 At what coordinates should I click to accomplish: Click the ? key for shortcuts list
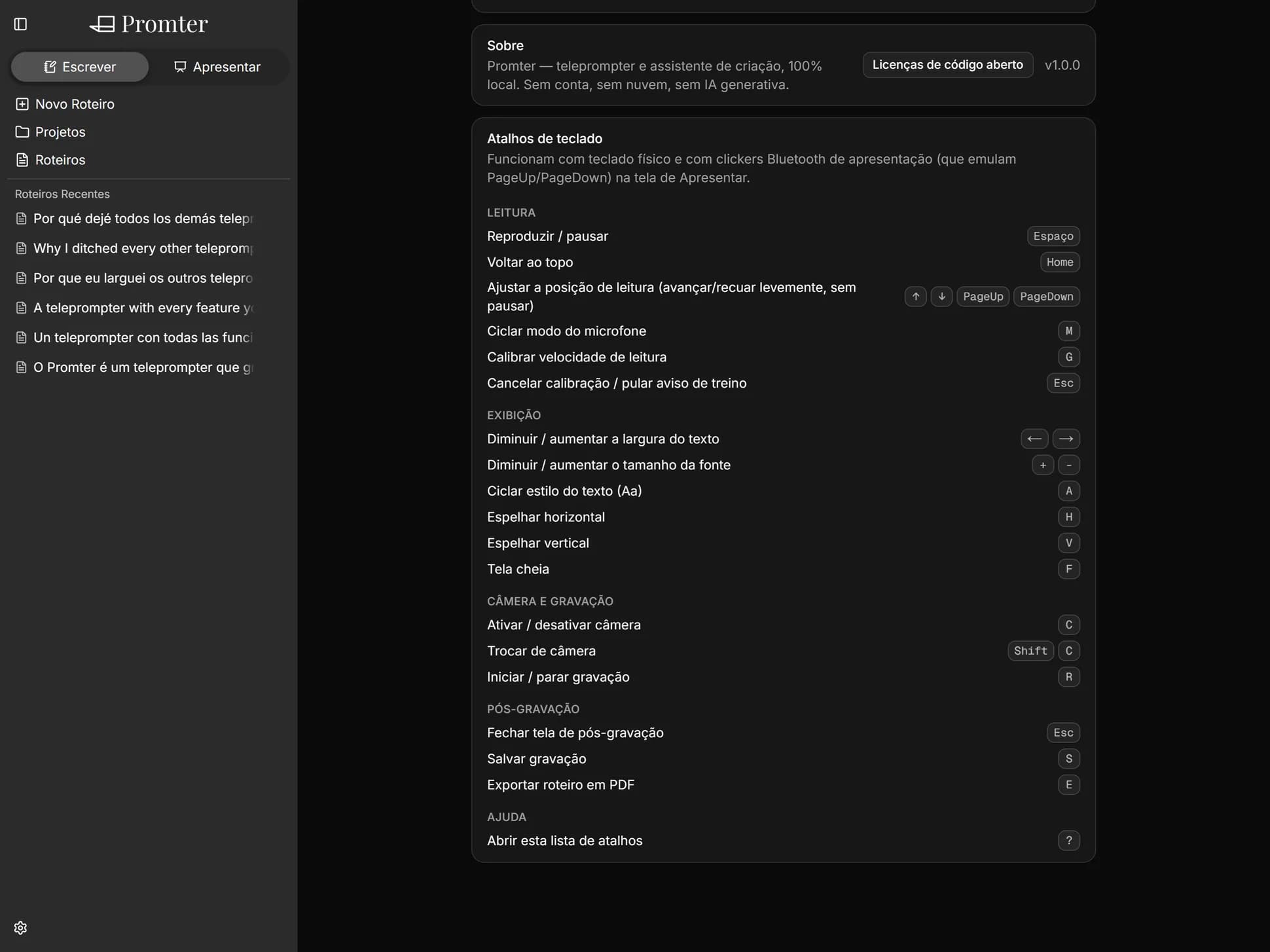pos(1068,841)
